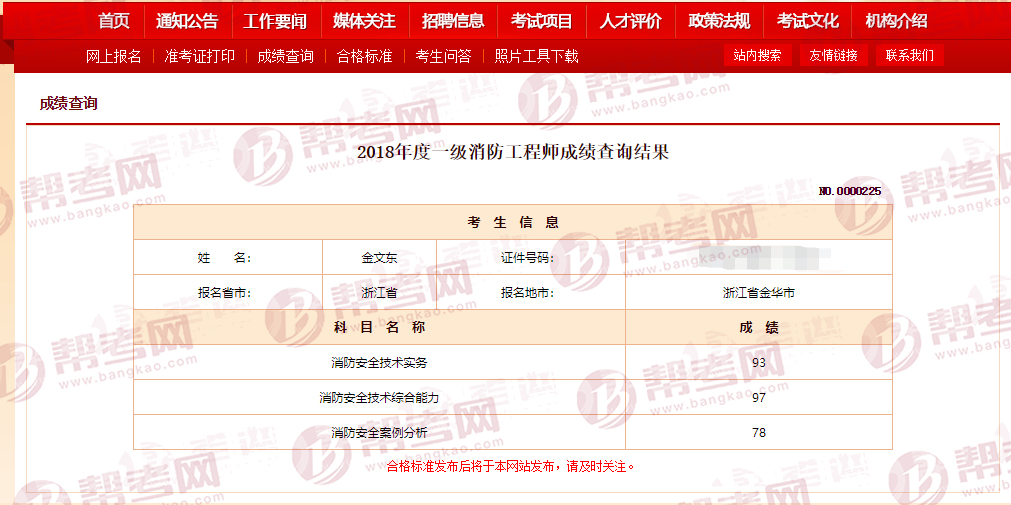Click the score 97

coord(759,397)
